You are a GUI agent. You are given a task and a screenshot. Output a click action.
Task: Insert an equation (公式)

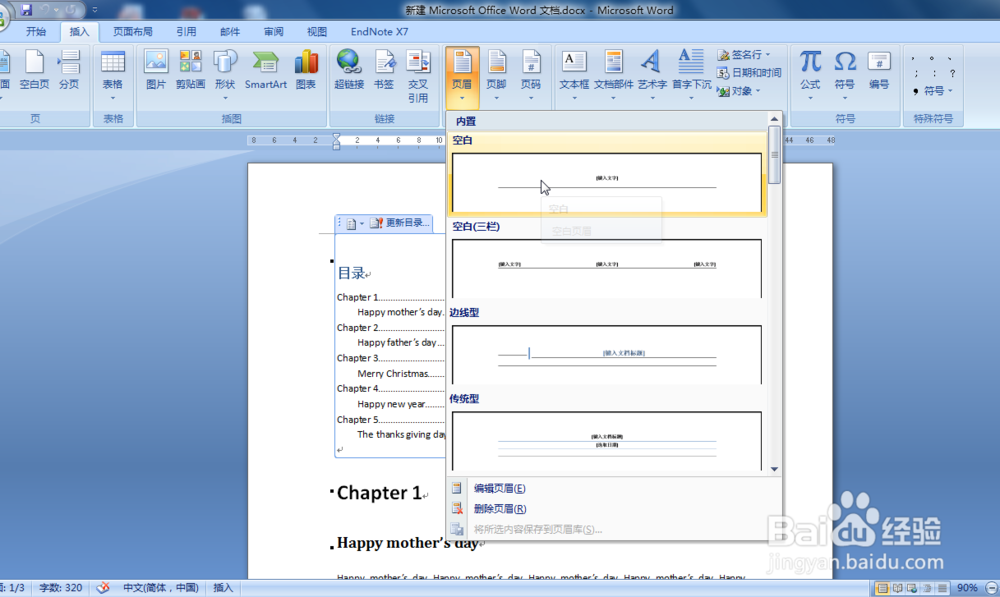(x=810, y=75)
